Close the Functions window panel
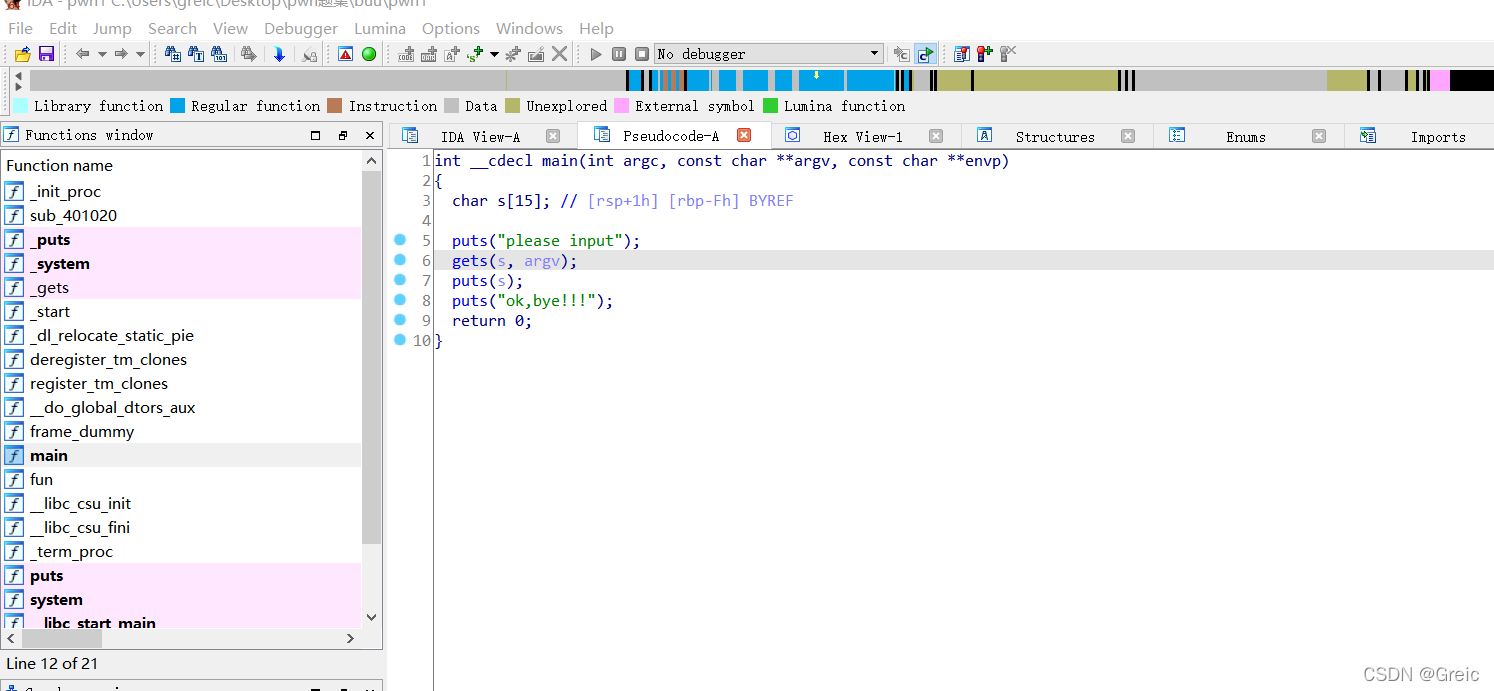This screenshot has height=691, width=1494. click(x=370, y=135)
